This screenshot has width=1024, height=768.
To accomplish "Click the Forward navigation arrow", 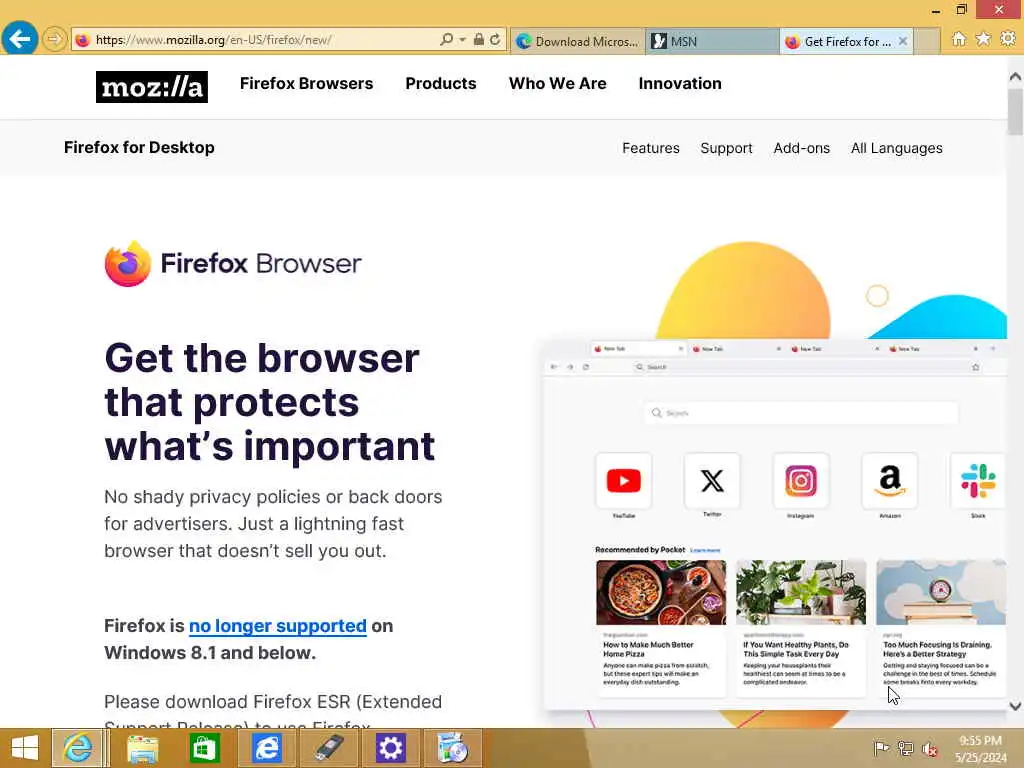I will (x=55, y=40).
